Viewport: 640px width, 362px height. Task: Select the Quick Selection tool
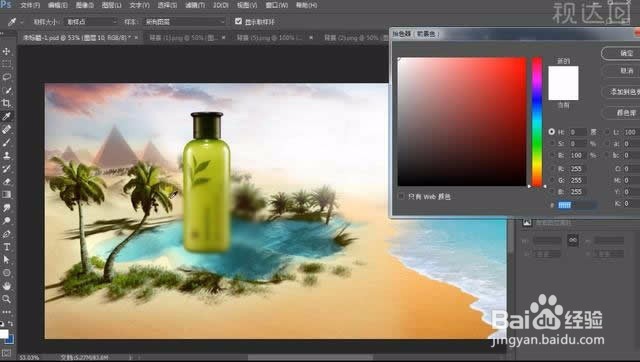pyautogui.click(x=7, y=90)
